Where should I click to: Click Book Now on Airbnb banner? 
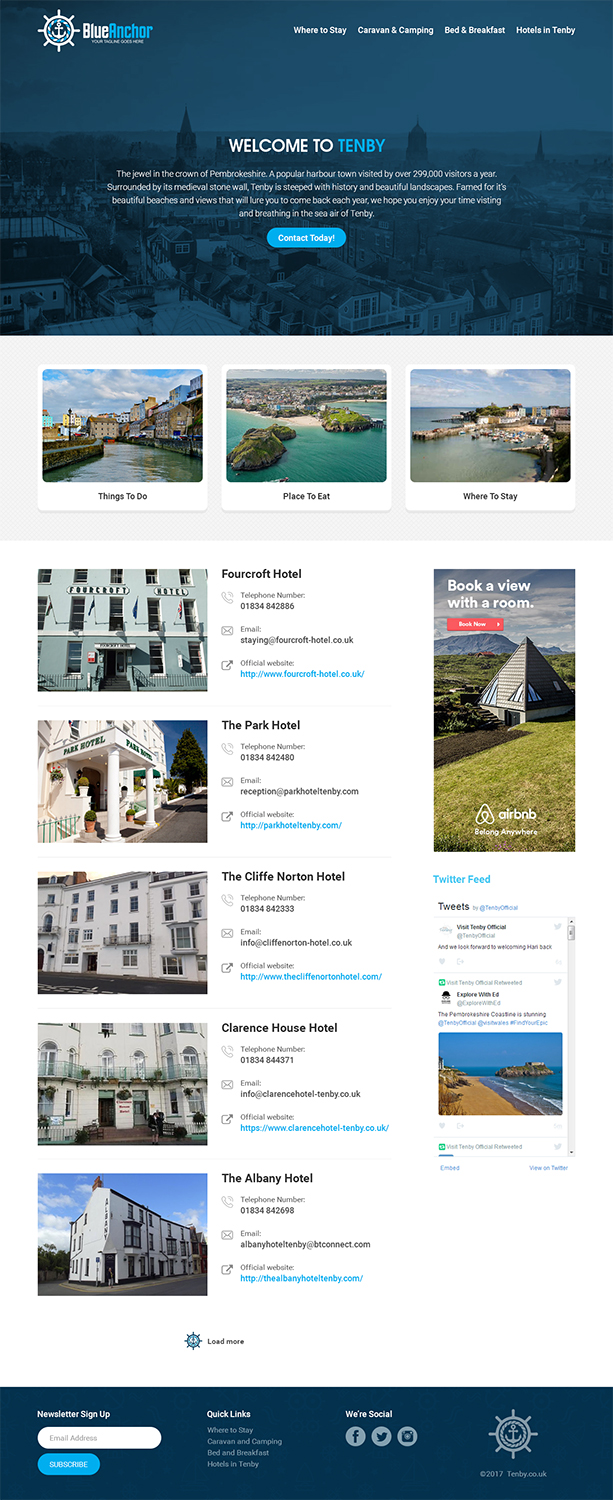tap(475, 624)
